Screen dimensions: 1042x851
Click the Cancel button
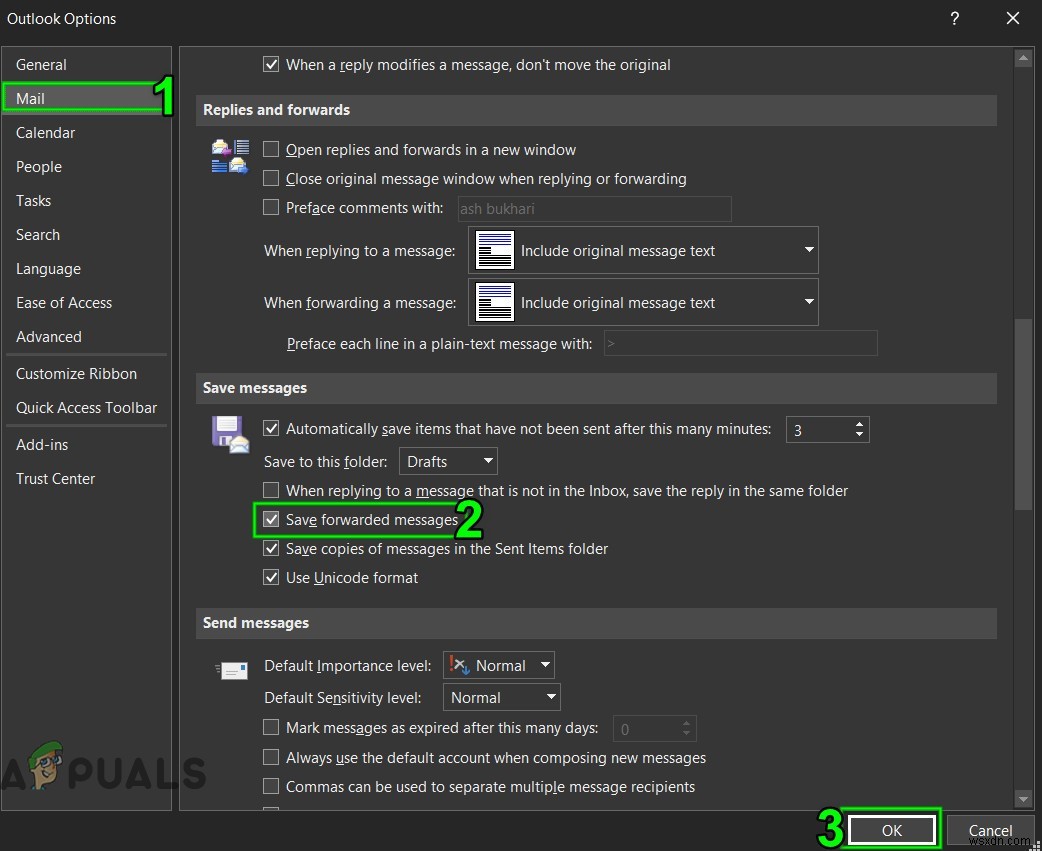[989, 830]
